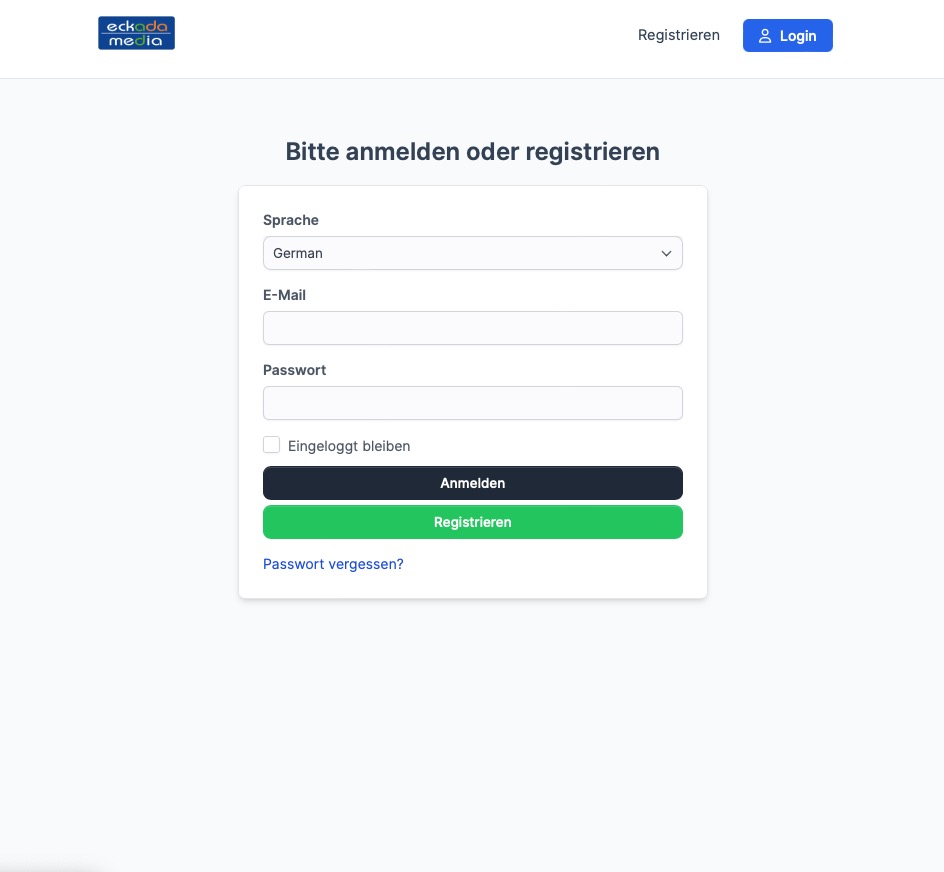
Task: Open the Sprache language dropdown
Action: point(473,253)
